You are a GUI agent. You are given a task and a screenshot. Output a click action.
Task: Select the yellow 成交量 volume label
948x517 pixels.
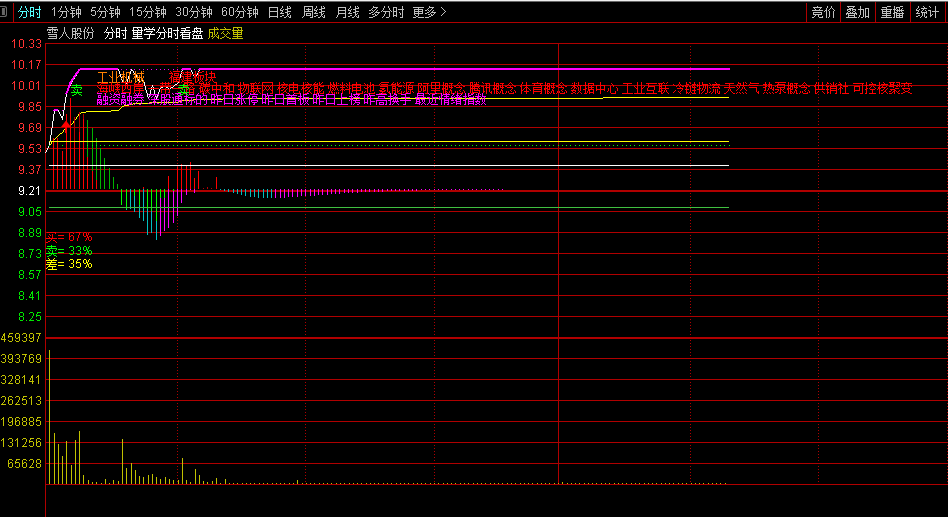[225, 33]
